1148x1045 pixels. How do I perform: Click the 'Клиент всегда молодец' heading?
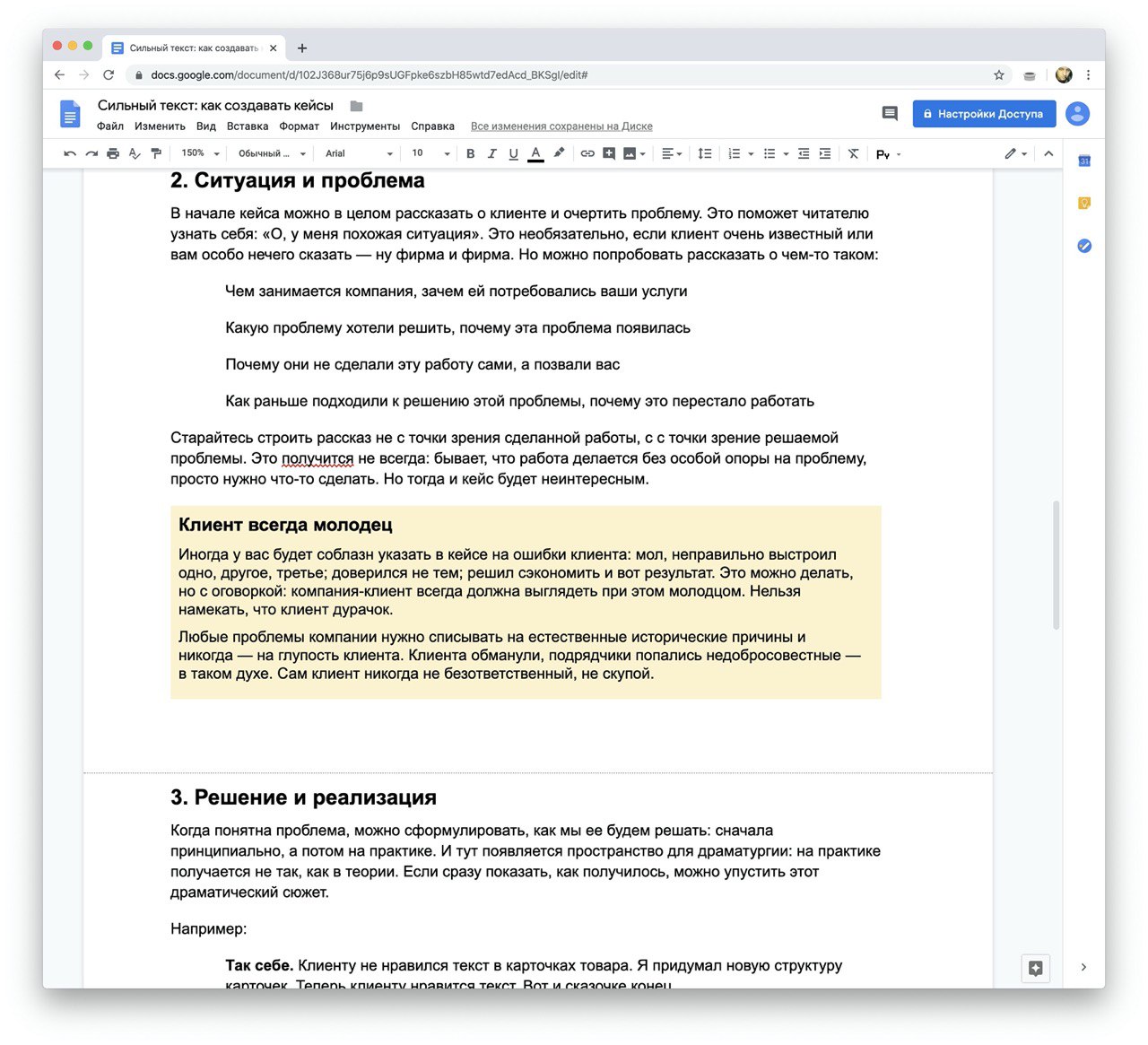click(285, 525)
